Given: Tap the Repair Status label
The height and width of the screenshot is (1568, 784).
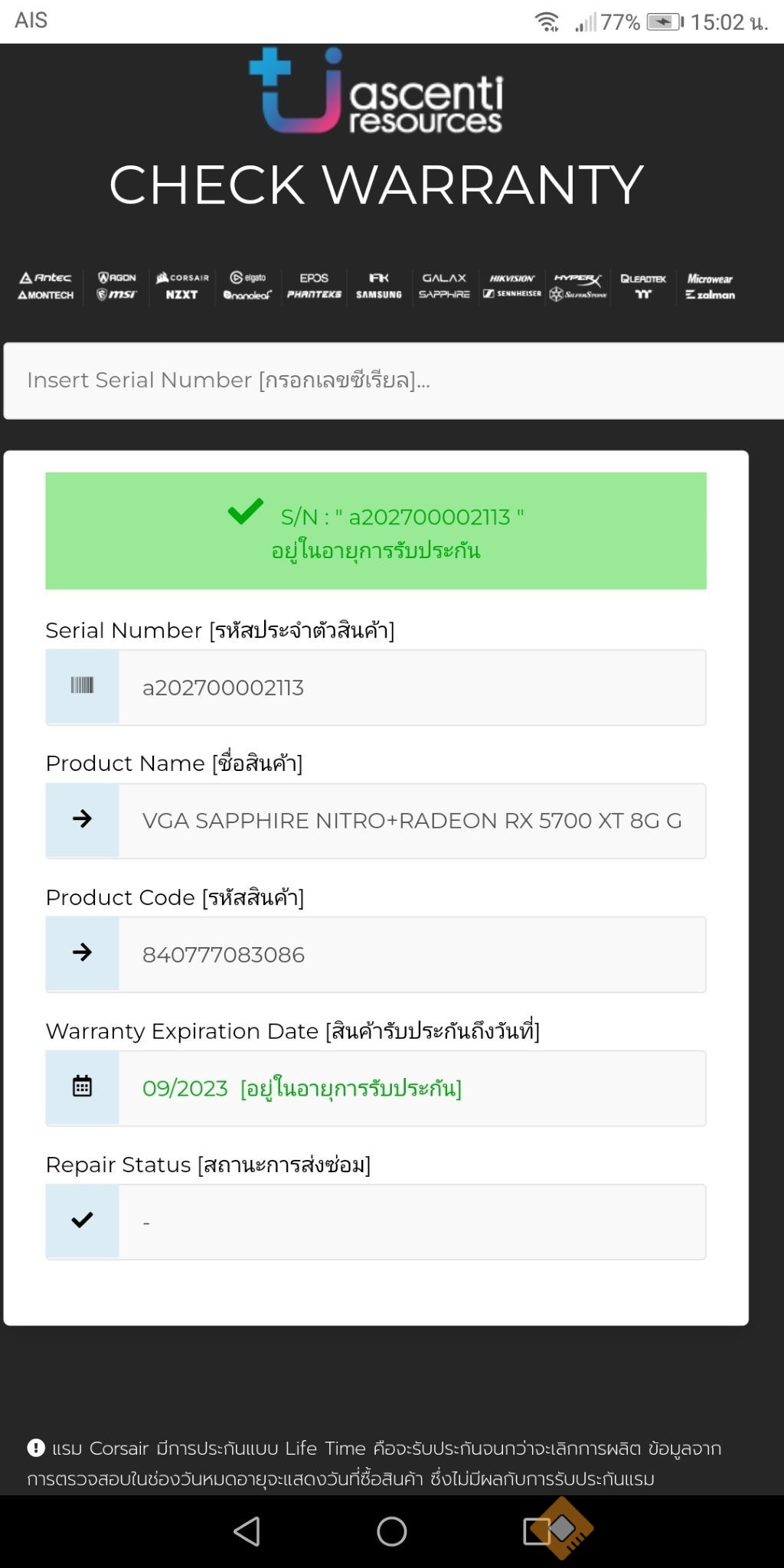Looking at the screenshot, I should point(208,1165).
